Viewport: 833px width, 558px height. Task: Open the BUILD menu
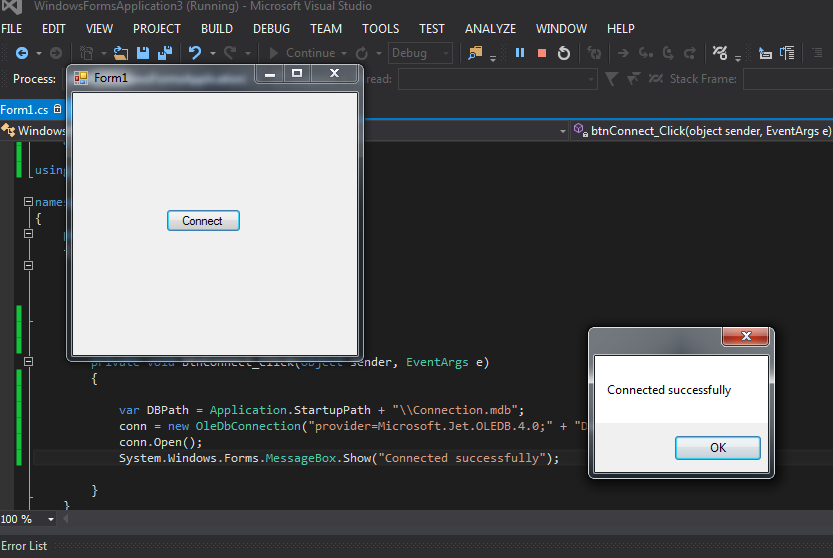[217, 29]
